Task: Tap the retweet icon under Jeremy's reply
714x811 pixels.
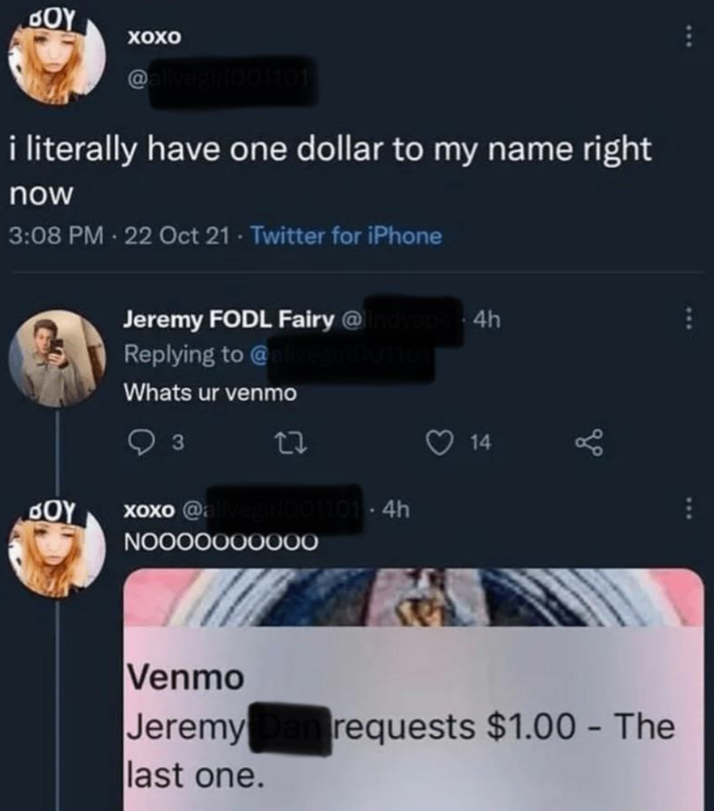Action: click(x=291, y=443)
